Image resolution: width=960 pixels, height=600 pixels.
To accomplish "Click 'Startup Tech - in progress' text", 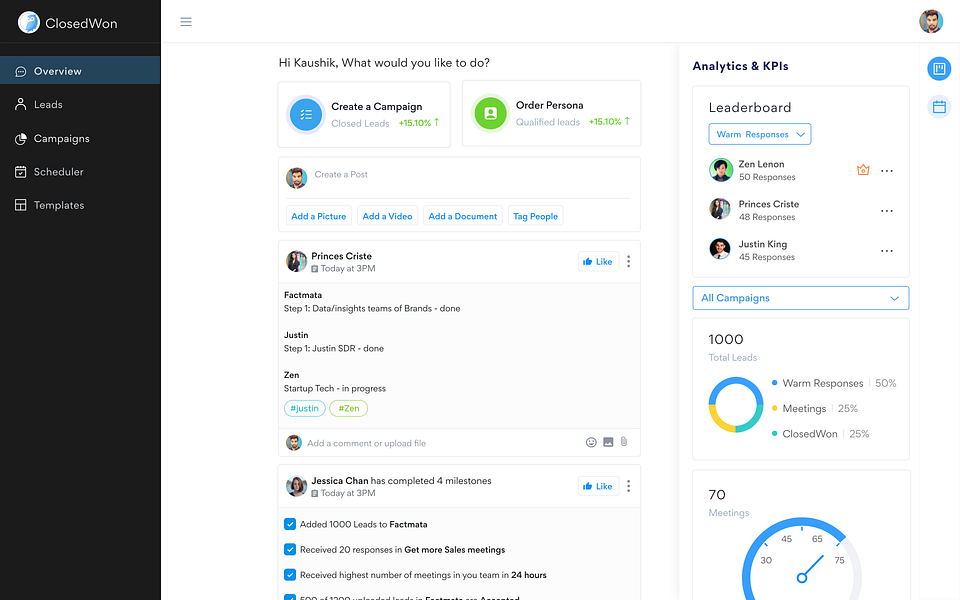I will (335, 389).
